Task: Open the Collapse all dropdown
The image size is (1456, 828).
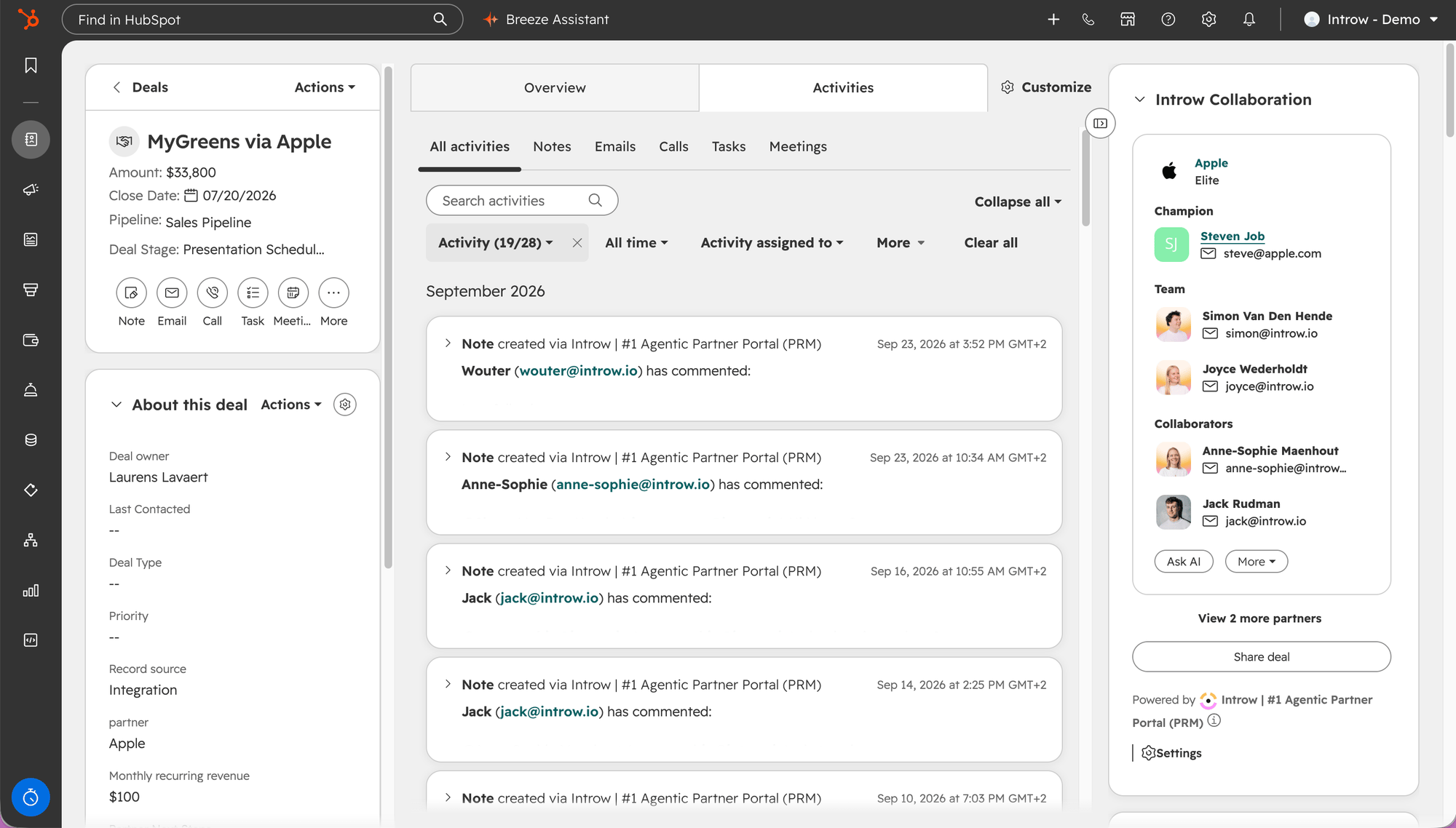Action: tap(1018, 202)
